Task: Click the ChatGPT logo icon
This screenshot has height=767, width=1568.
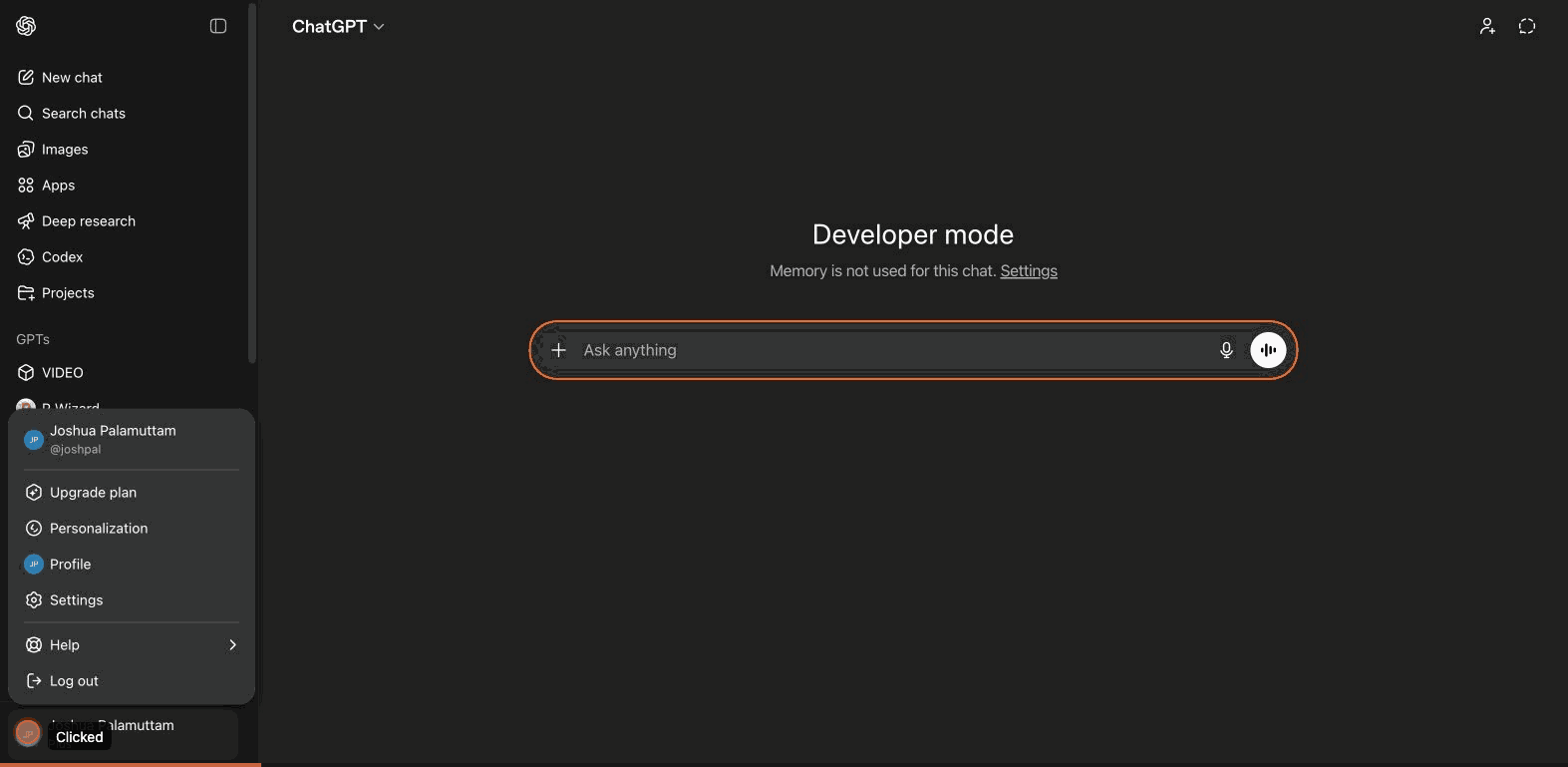Action: pyautogui.click(x=26, y=26)
